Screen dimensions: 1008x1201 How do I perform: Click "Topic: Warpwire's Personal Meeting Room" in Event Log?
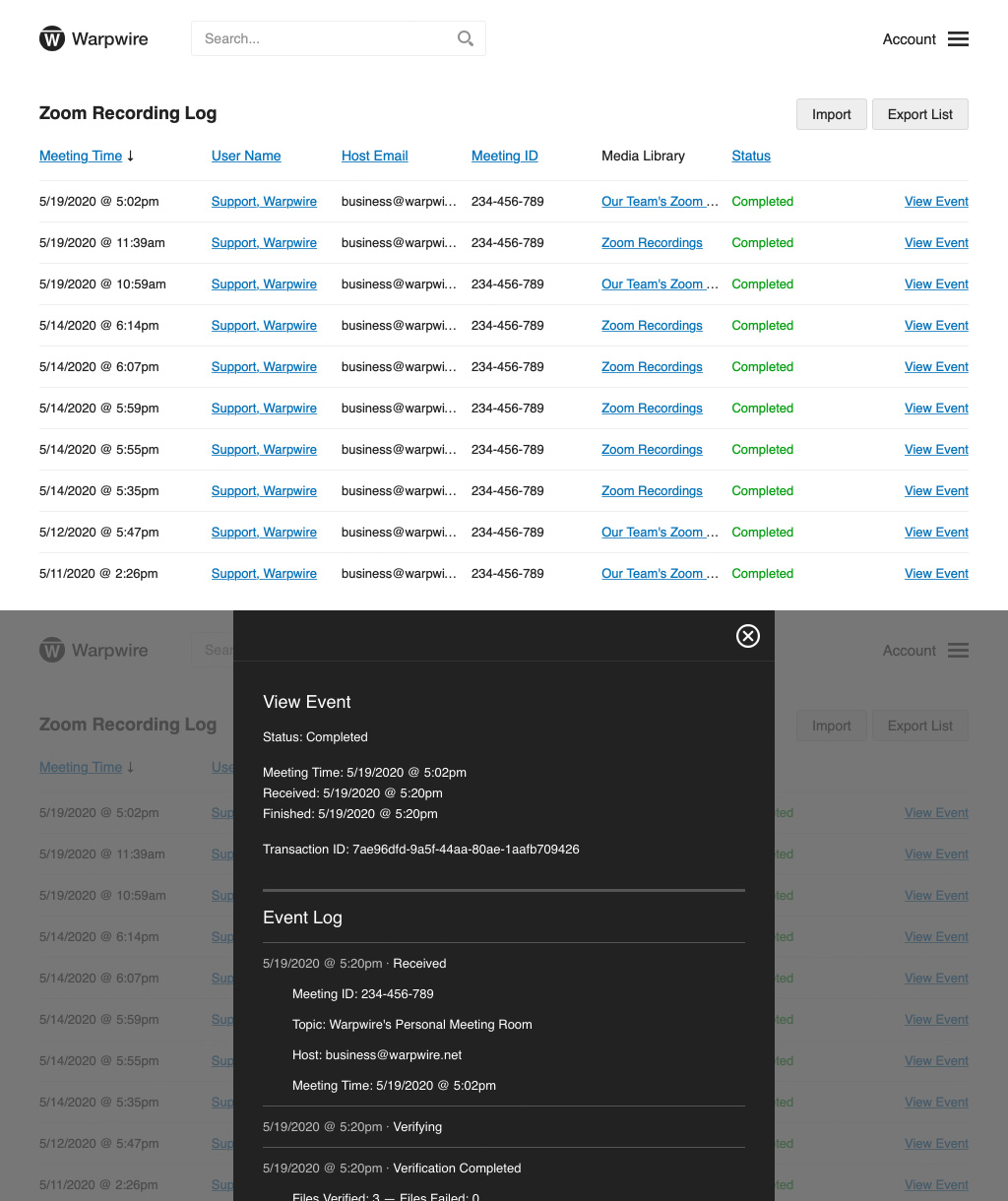[x=411, y=1024]
